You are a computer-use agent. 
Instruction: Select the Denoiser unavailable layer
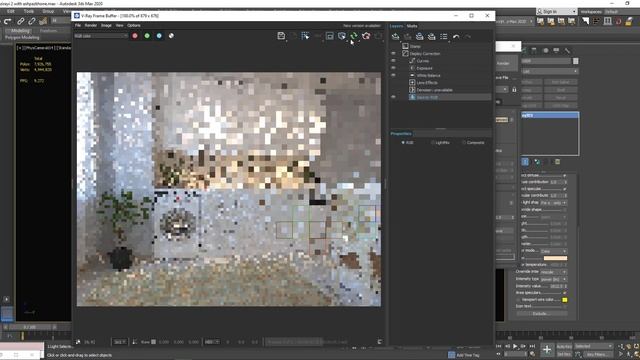(x=434, y=90)
